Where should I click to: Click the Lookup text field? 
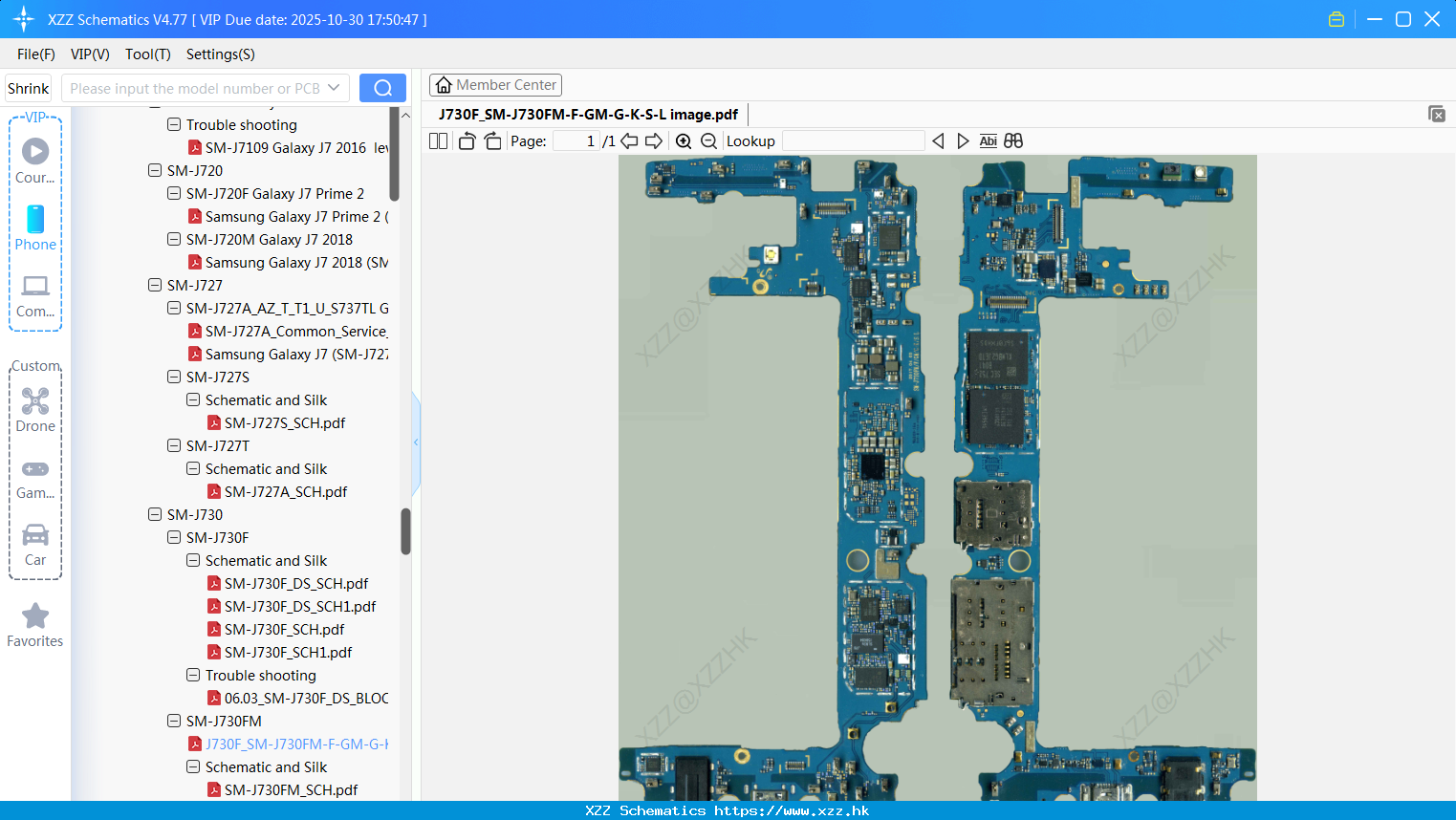click(x=854, y=141)
